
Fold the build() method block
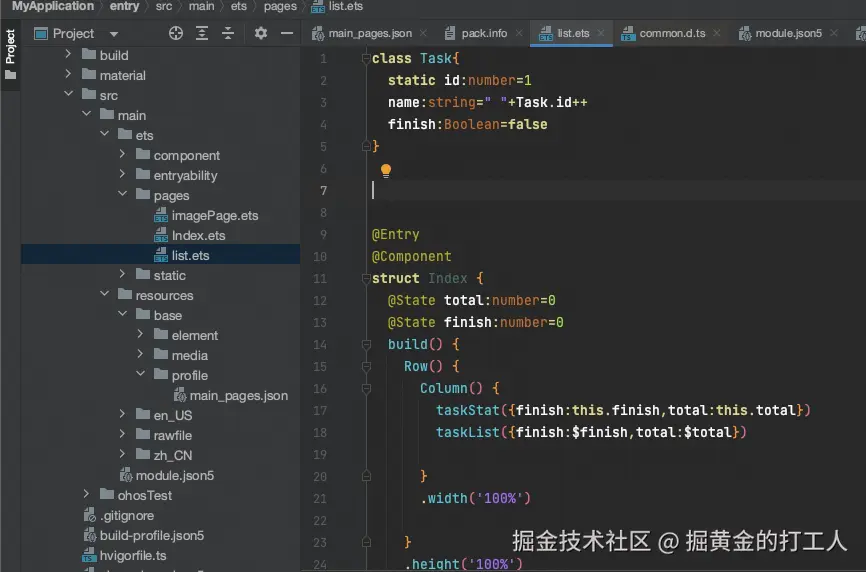tap(366, 345)
